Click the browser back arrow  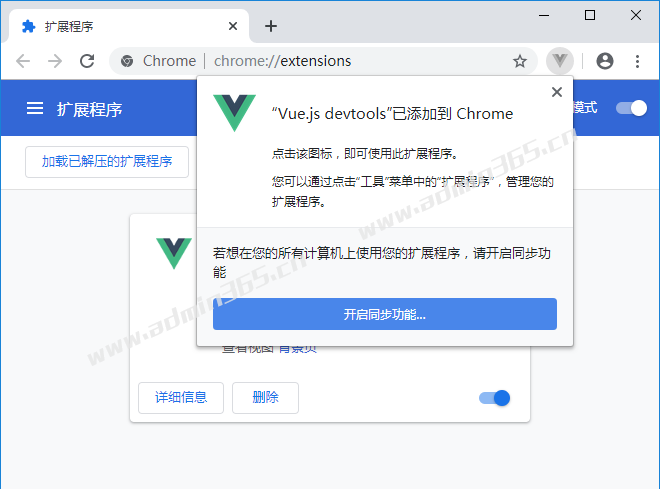23,61
